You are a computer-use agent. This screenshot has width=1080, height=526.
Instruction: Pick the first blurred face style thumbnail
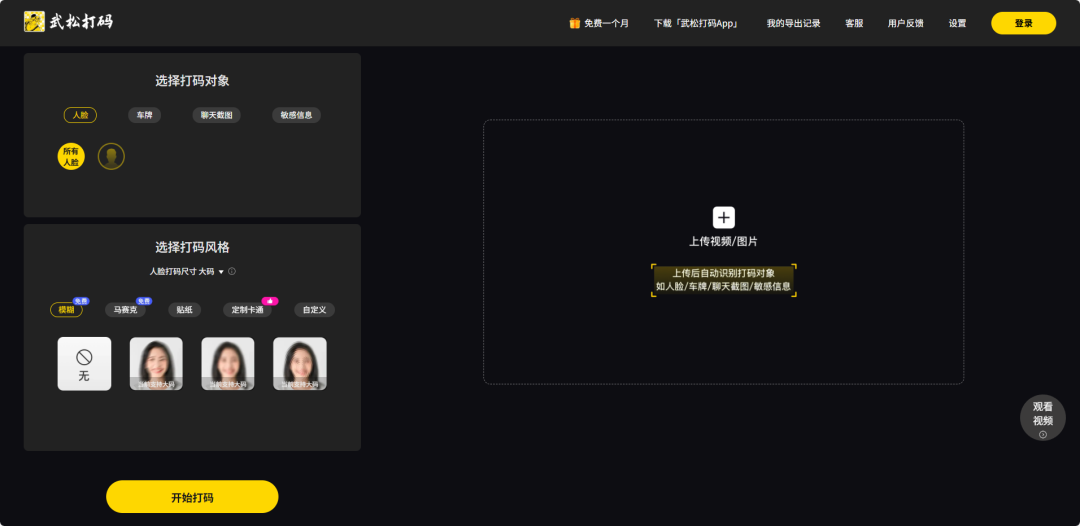[156, 364]
